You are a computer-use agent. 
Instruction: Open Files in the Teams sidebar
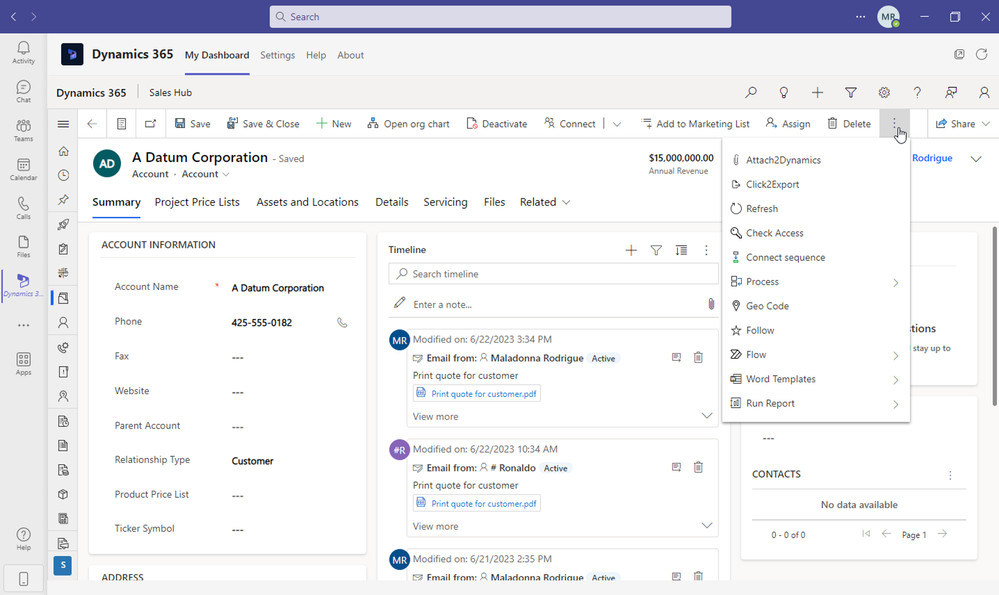coord(24,246)
